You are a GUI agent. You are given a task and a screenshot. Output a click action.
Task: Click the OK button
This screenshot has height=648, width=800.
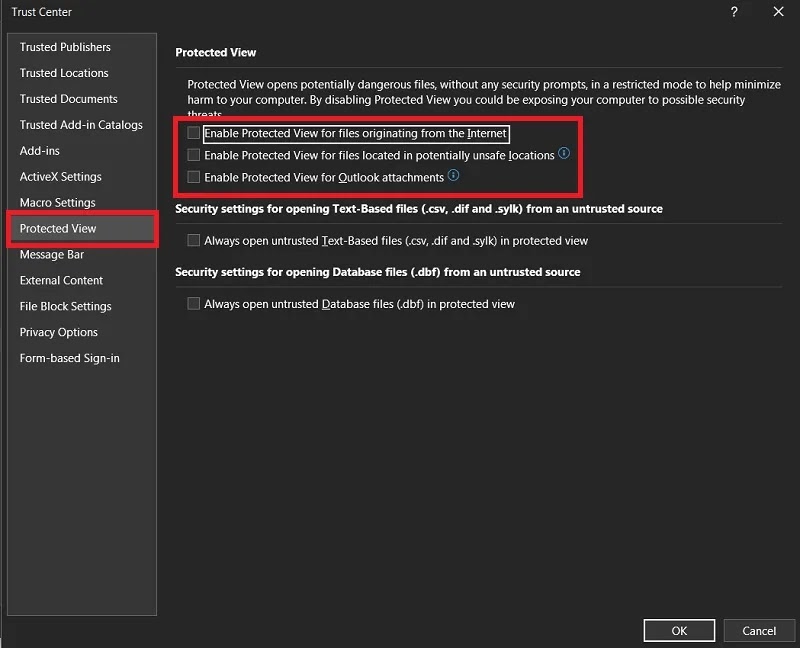pos(679,631)
